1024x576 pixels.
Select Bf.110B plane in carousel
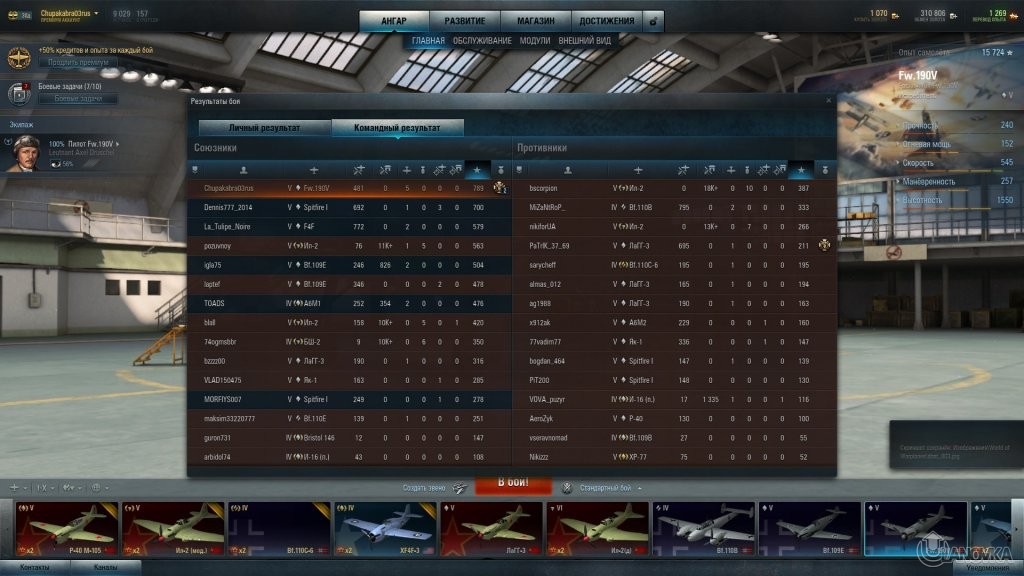click(x=703, y=528)
